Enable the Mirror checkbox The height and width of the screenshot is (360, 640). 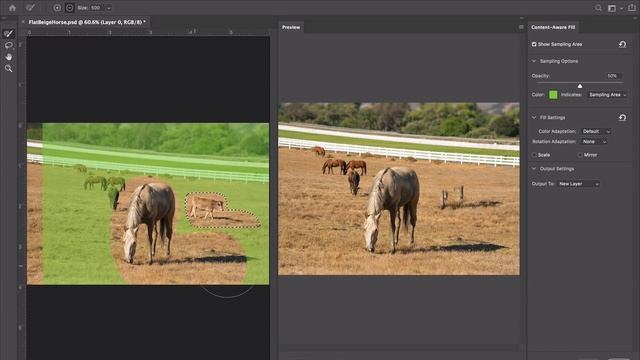pos(580,155)
